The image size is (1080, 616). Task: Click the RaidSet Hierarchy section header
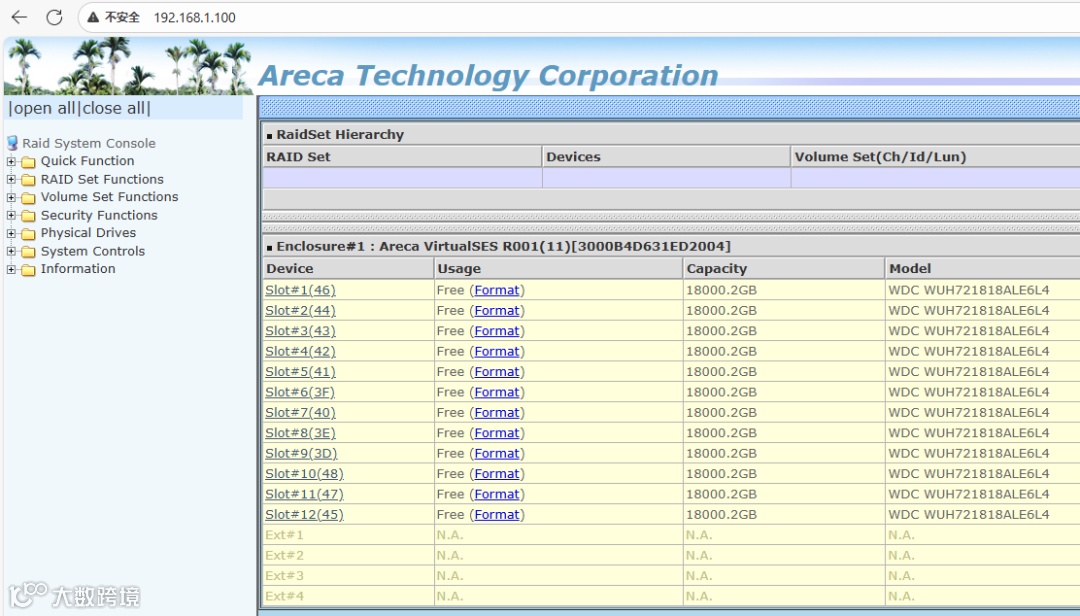click(x=340, y=134)
